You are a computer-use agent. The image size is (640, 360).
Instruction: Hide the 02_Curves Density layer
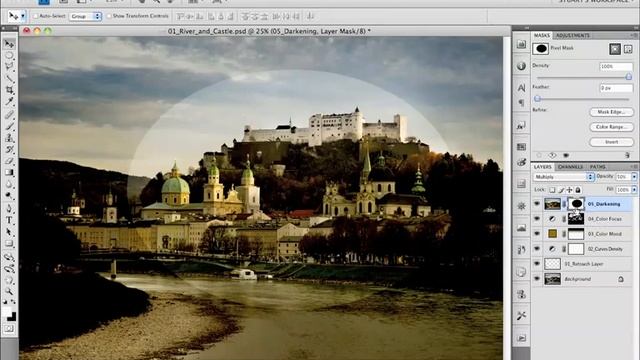(x=537, y=249)
